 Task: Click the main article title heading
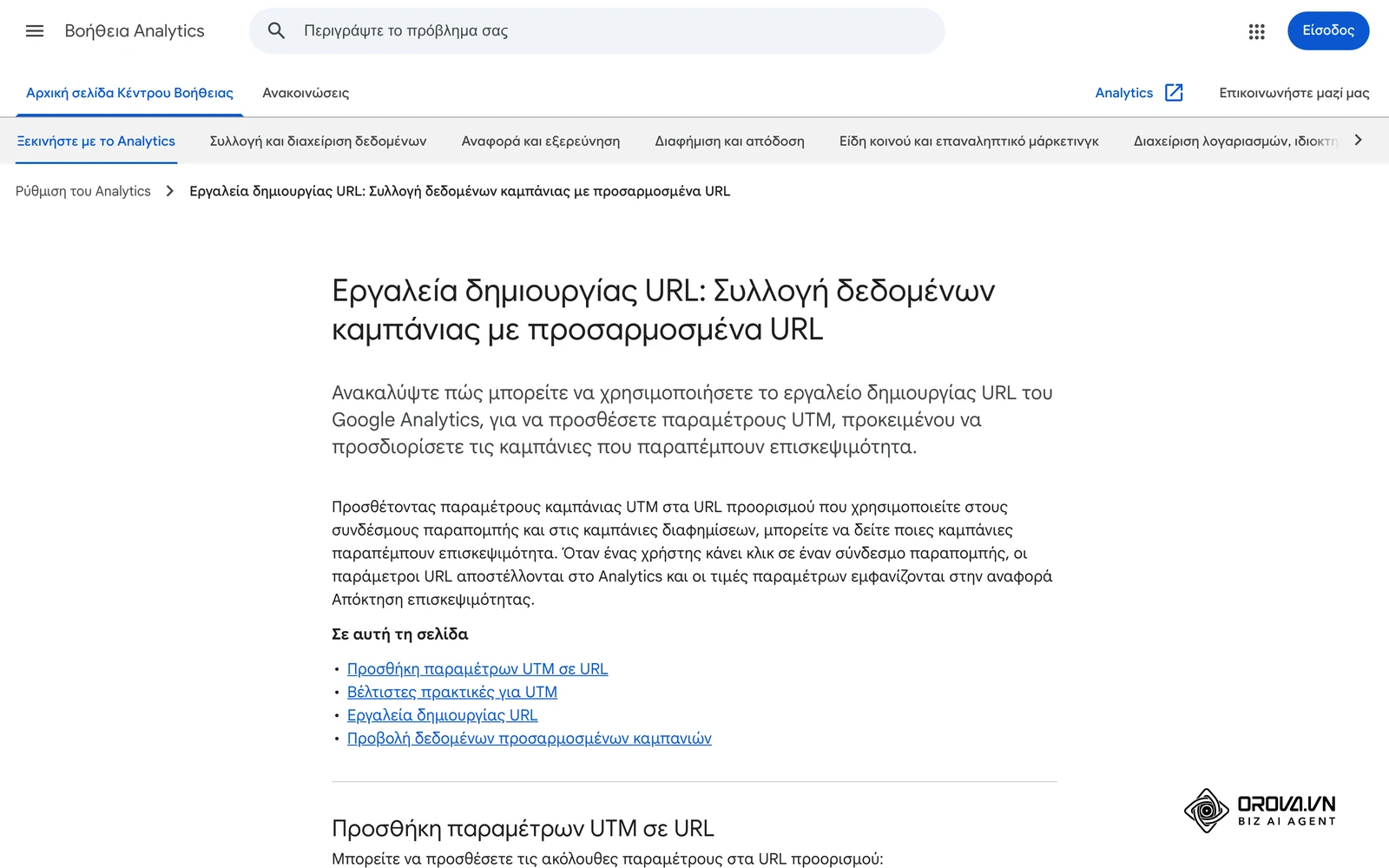click(663, 310)
